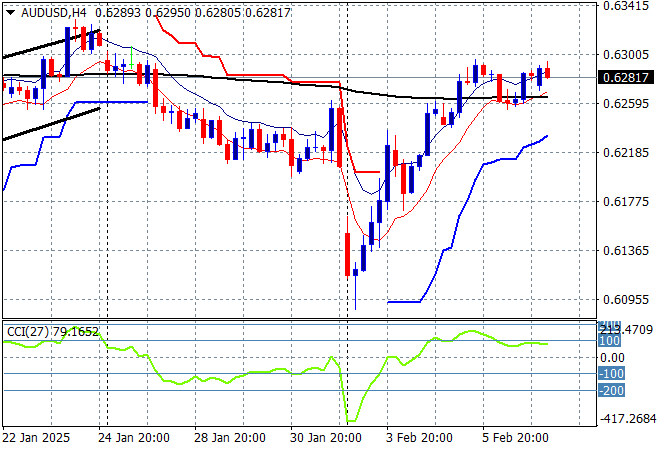Select the low price value 0.62805
This screenshot has width=660, height=450.
(218, 13)
